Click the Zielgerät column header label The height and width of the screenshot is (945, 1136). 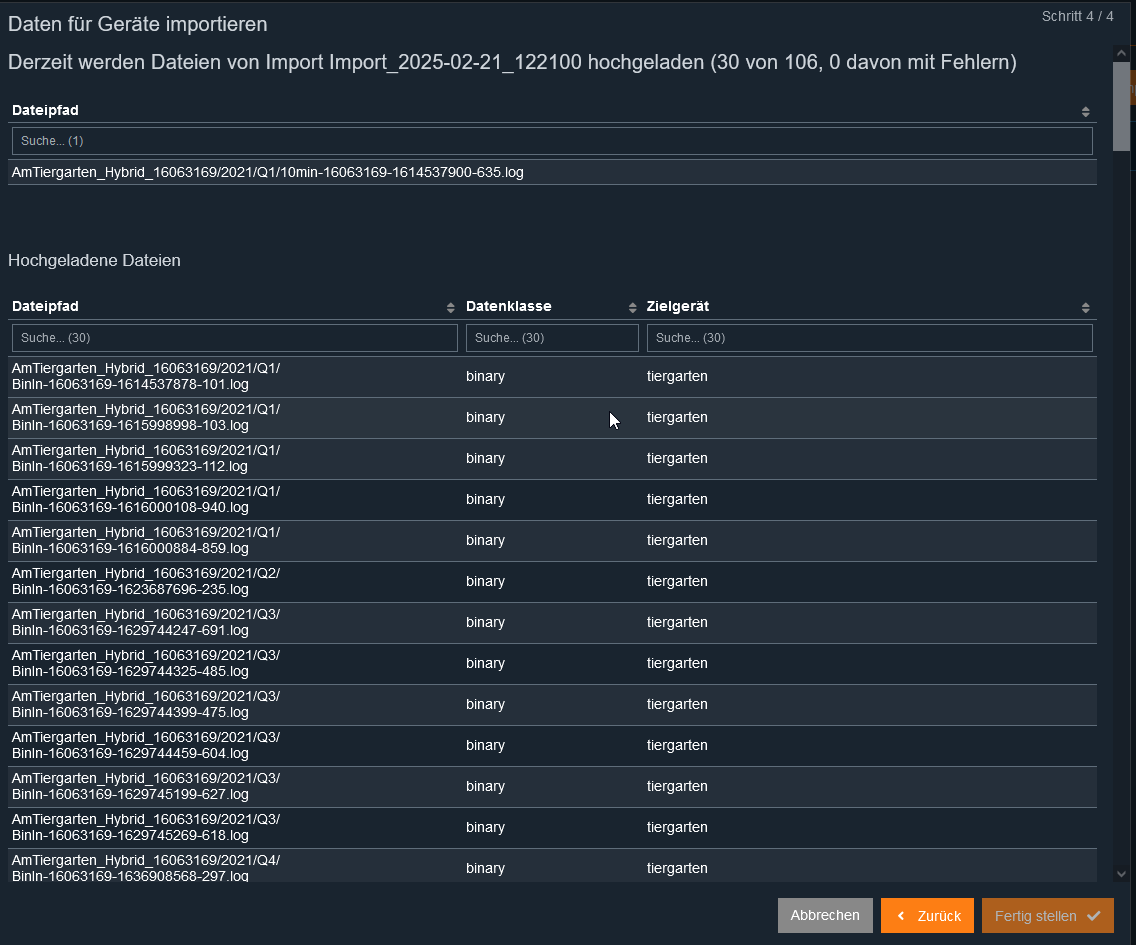678,307
